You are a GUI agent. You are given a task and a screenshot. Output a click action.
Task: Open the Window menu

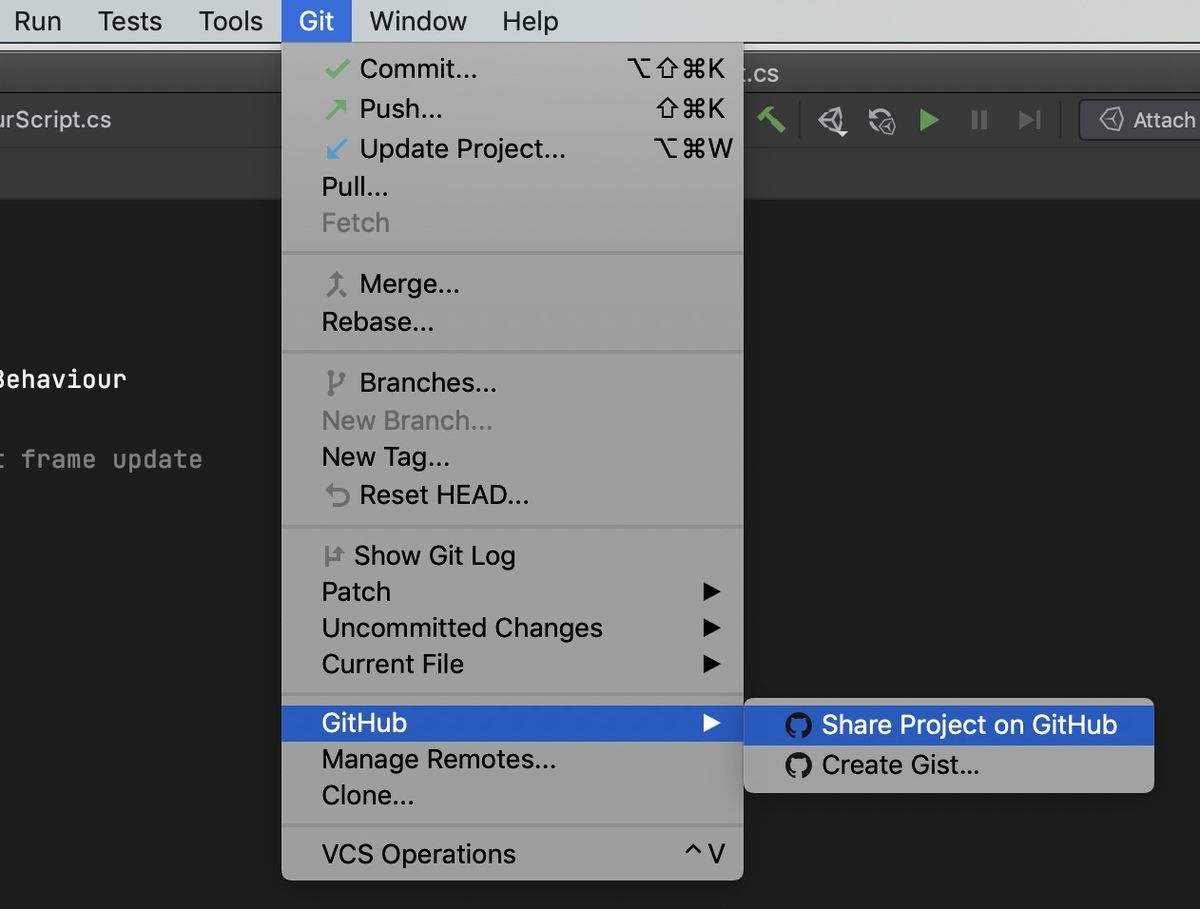point(417,21)
